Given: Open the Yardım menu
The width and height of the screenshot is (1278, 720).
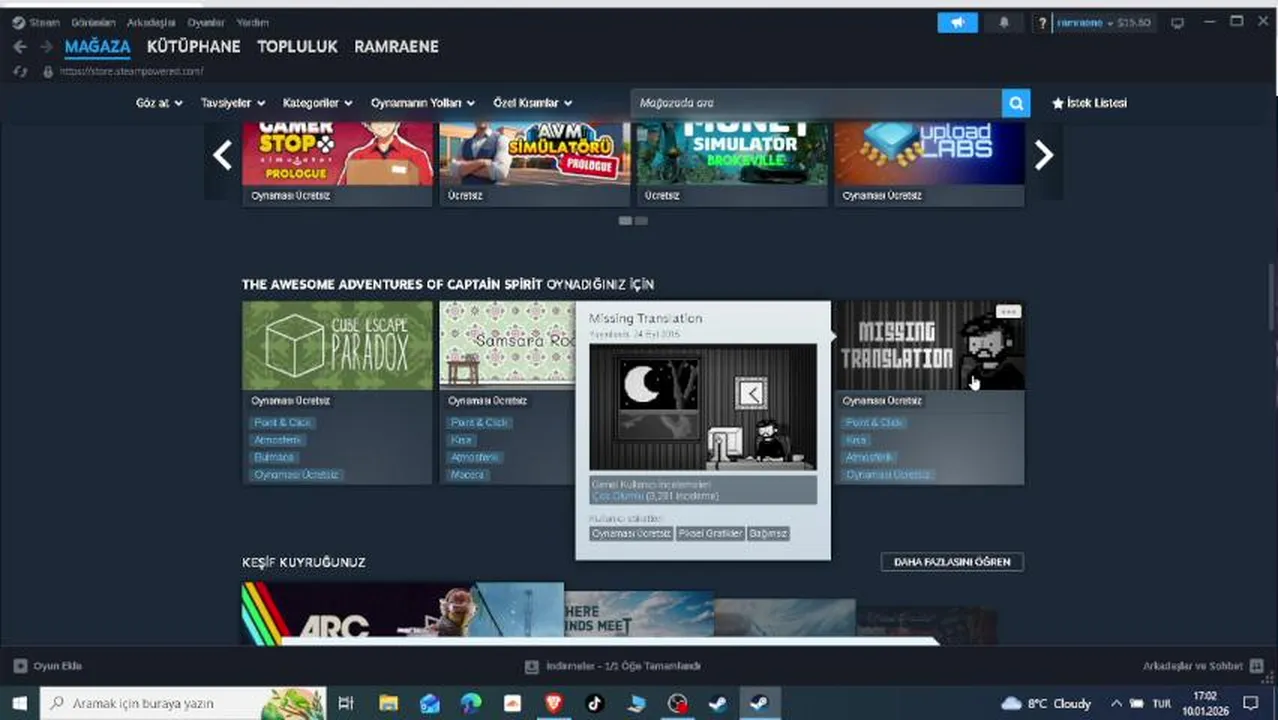Looking at the screenshot, I should pos(252,22).
